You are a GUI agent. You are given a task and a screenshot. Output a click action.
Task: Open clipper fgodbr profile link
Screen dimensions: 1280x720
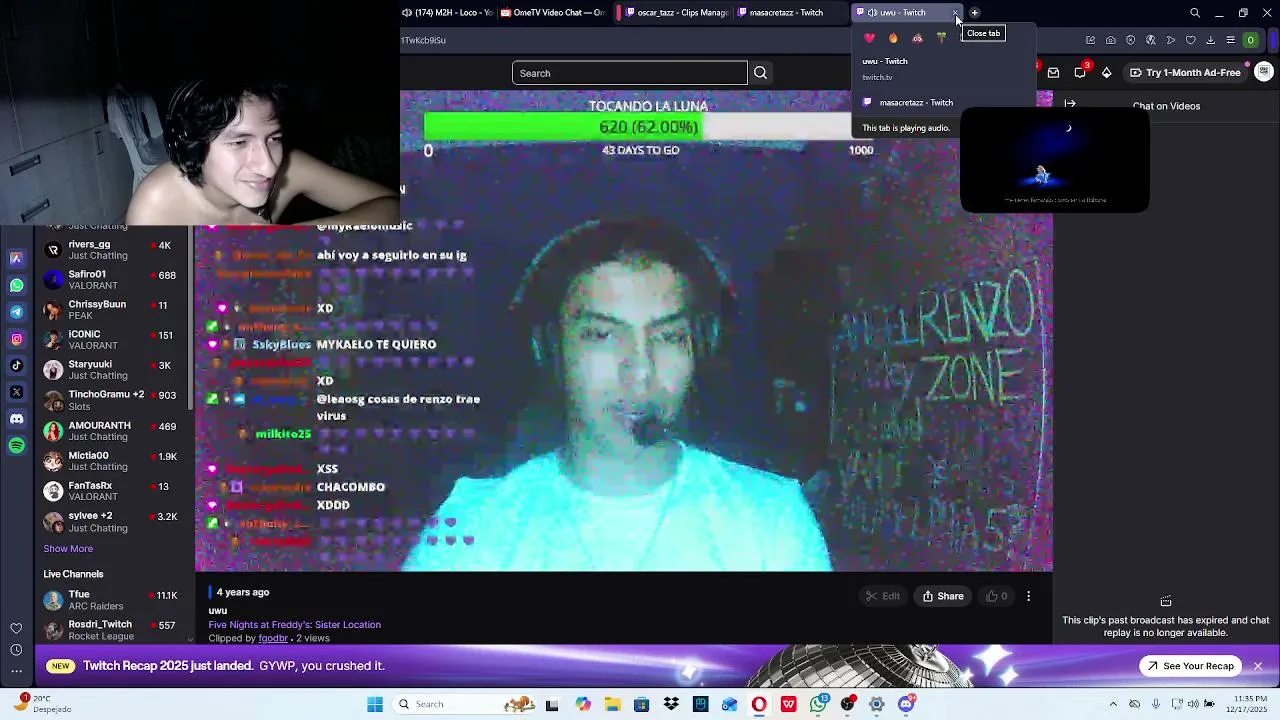273,638
